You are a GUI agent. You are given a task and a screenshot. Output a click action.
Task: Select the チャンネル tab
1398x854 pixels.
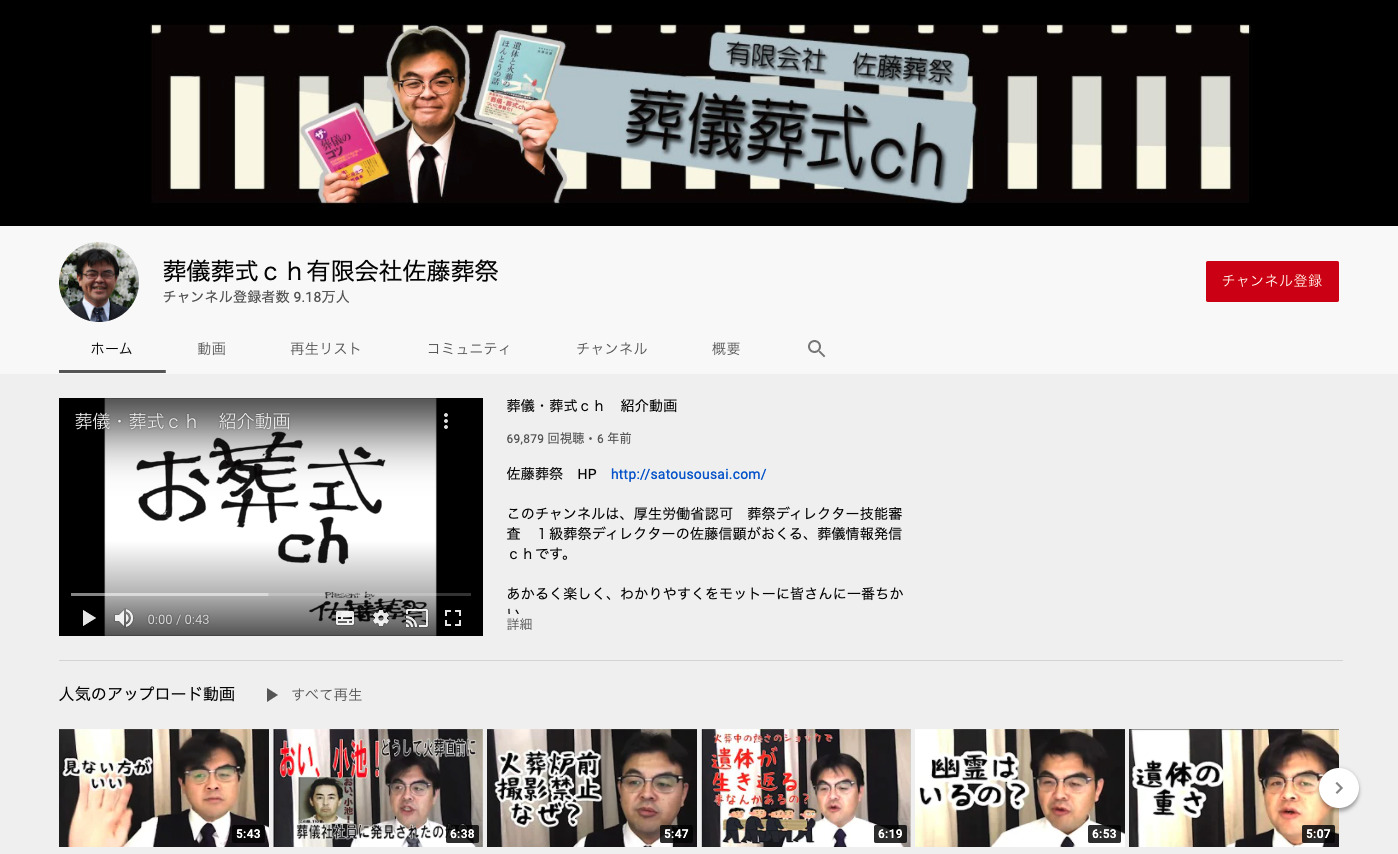point(612,349)
